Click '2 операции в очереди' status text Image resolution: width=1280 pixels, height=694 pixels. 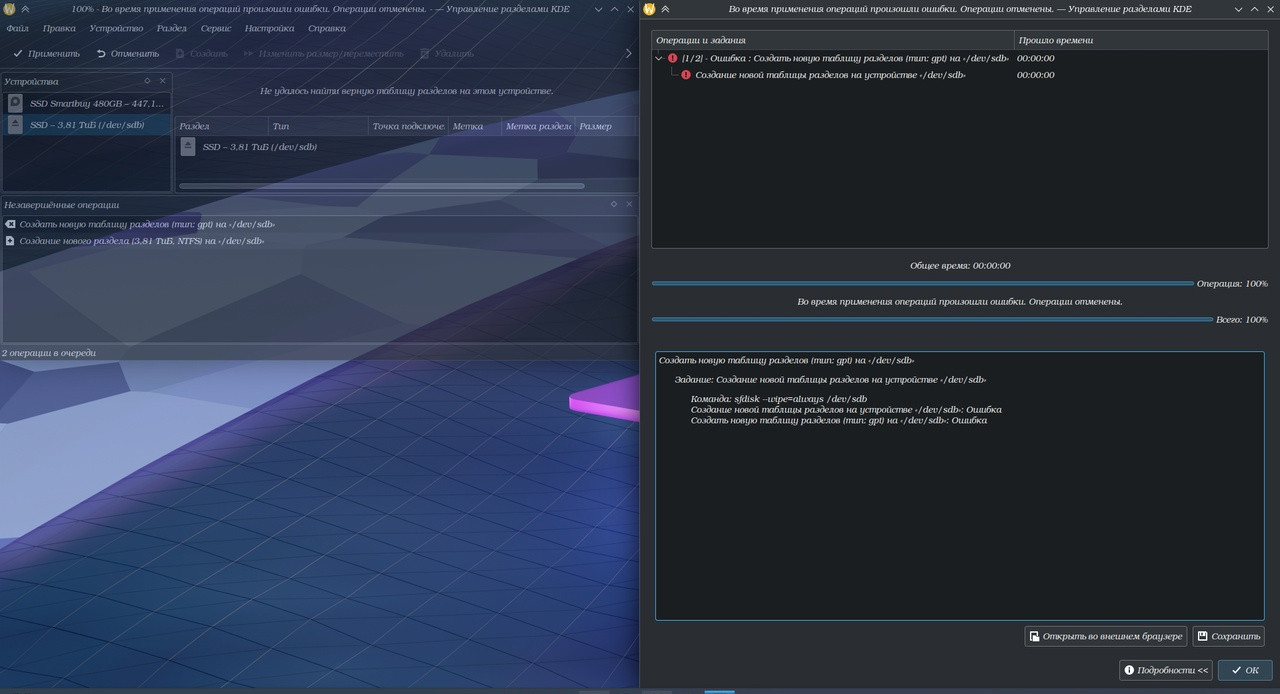coord(49,353)
